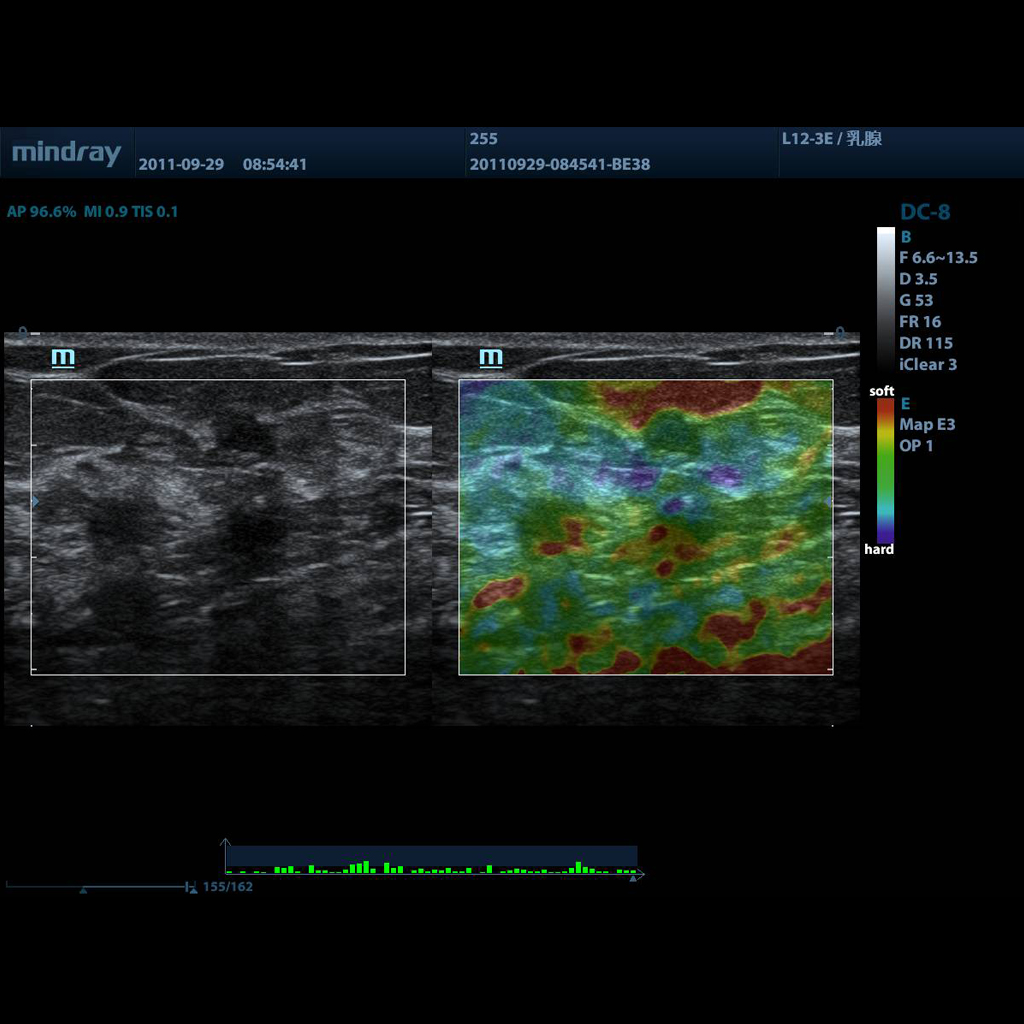1024x1024 pixels.
Task: Select the elastography E parameter group label
Action: tap(905, 403)
